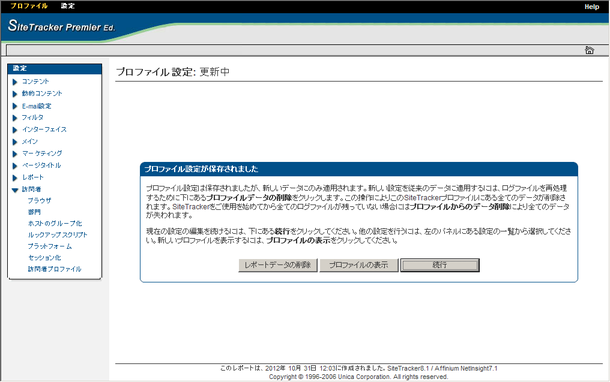Expand the レポート arrow icon
The width and height of the screenshot is (610, 382).
click(15, 178)
